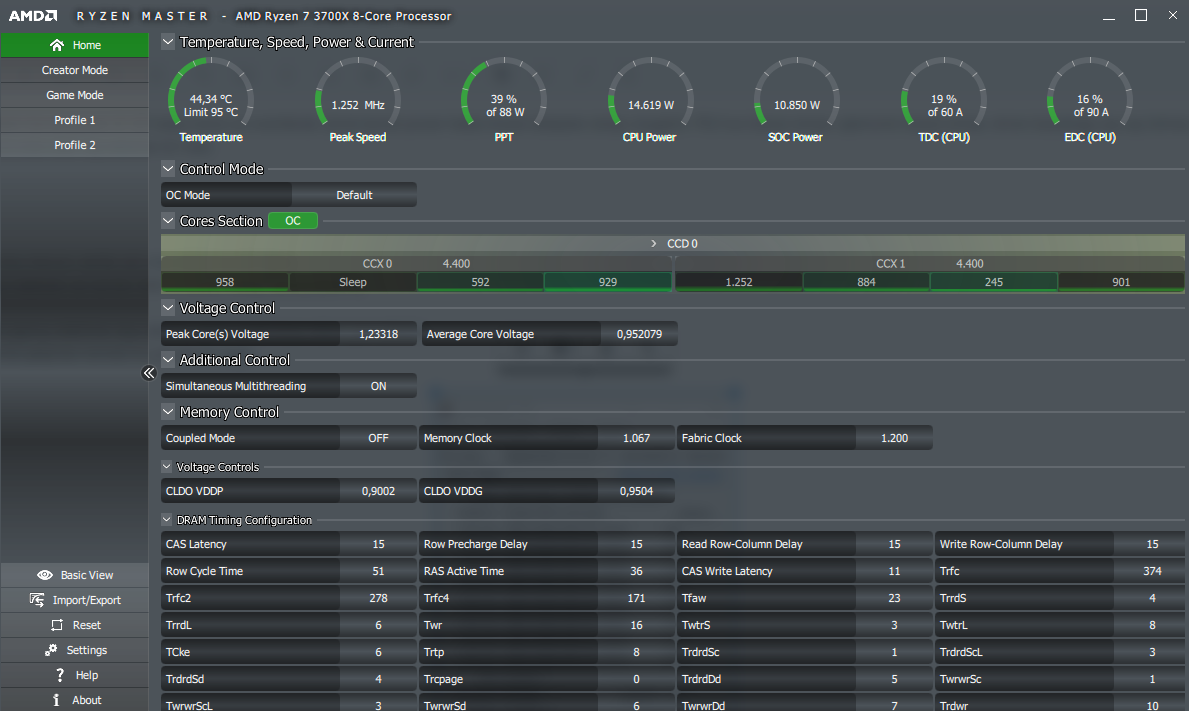This screenshot has height=711, width=1189.
Task: Expand the CCD 0 chevron
Action: 654,243
